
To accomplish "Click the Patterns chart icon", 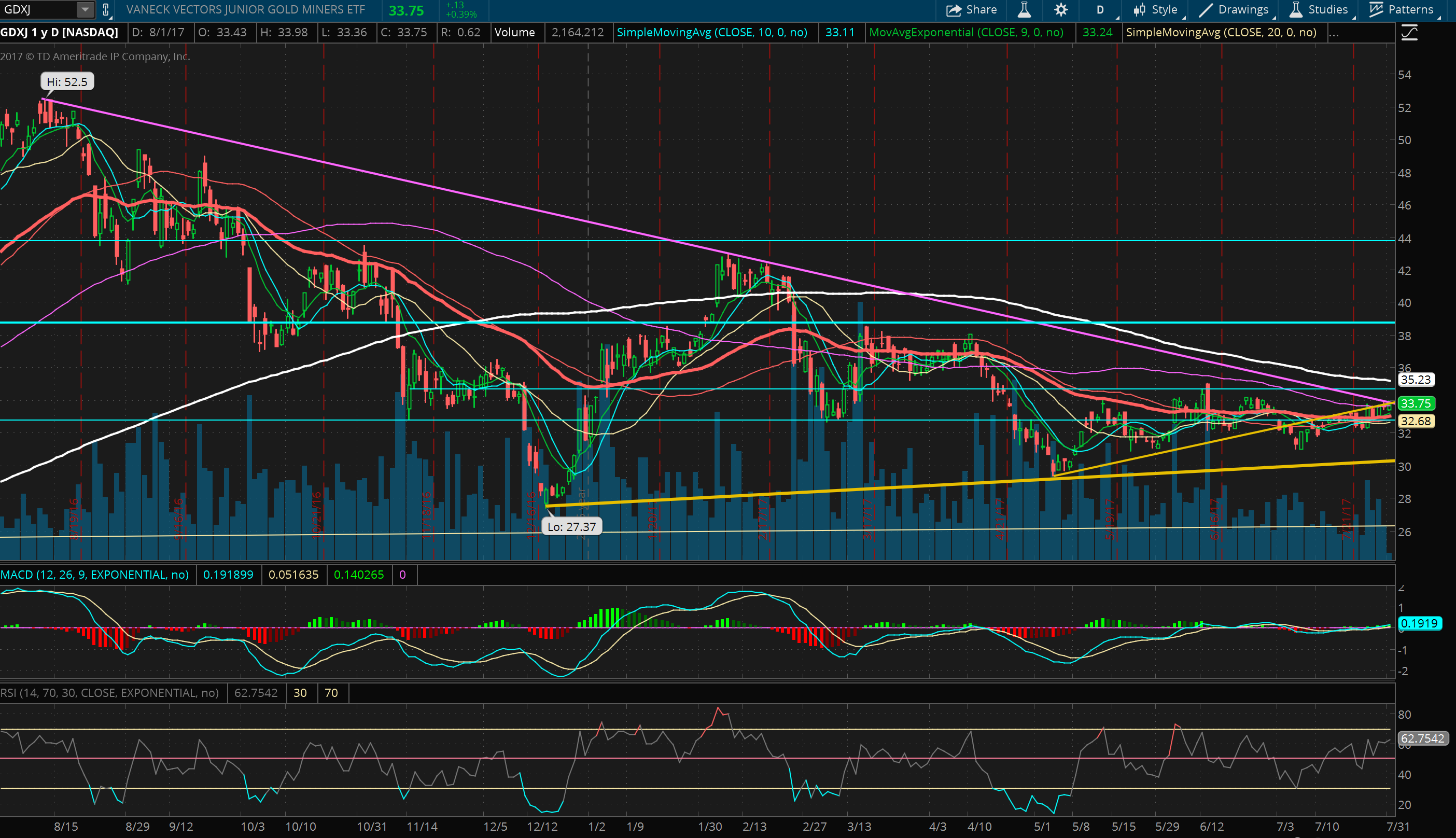I will (1376, 10).
